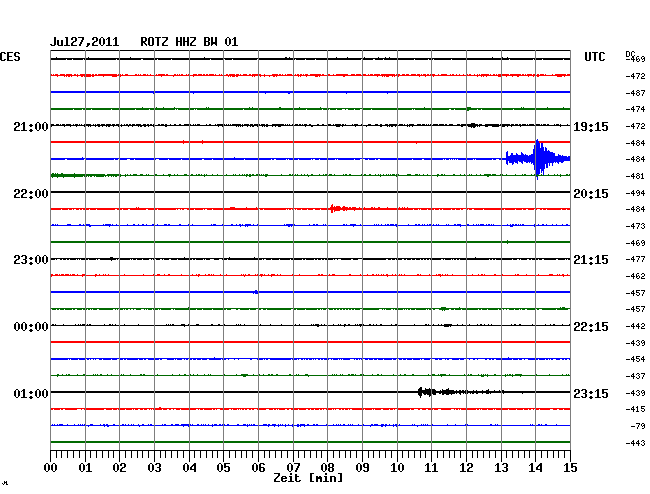
Task: Select the 23:00 local time label
Action: pos(31,260)
